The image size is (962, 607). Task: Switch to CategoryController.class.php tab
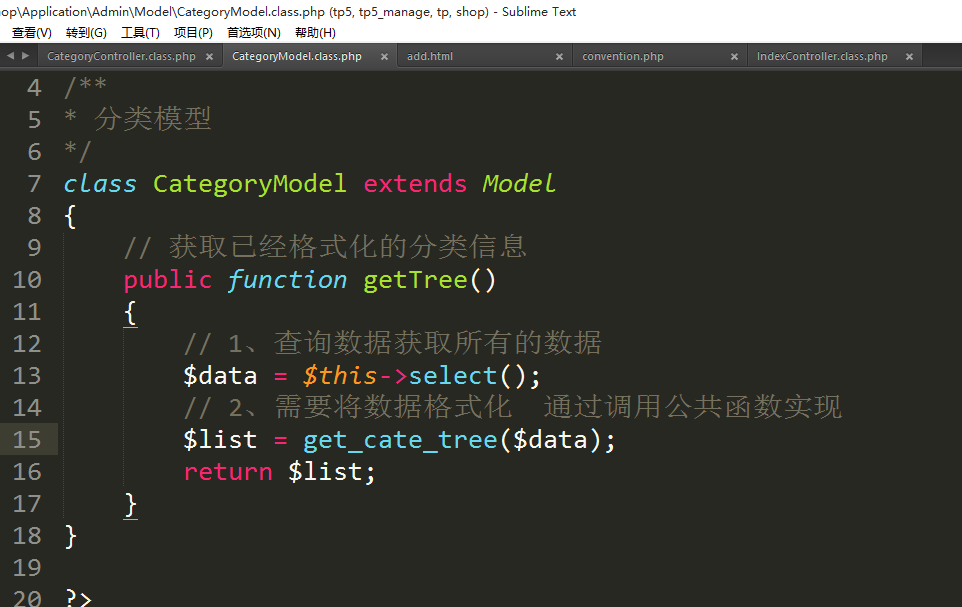[x=121, y=57]
